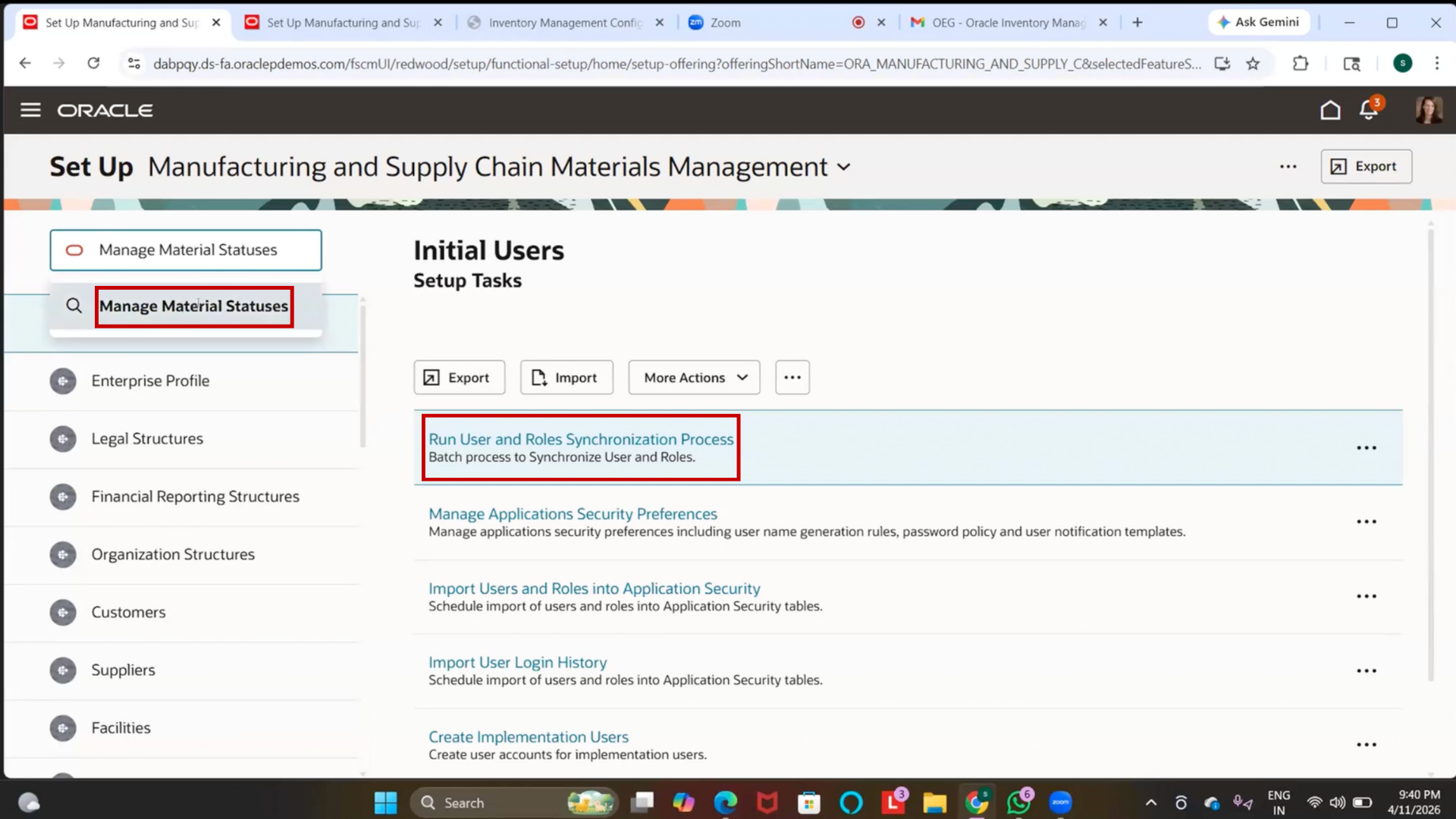Expand the offering title dropdown chevron
Viewport: 1456px width, 819px height.
pos(844,168)
